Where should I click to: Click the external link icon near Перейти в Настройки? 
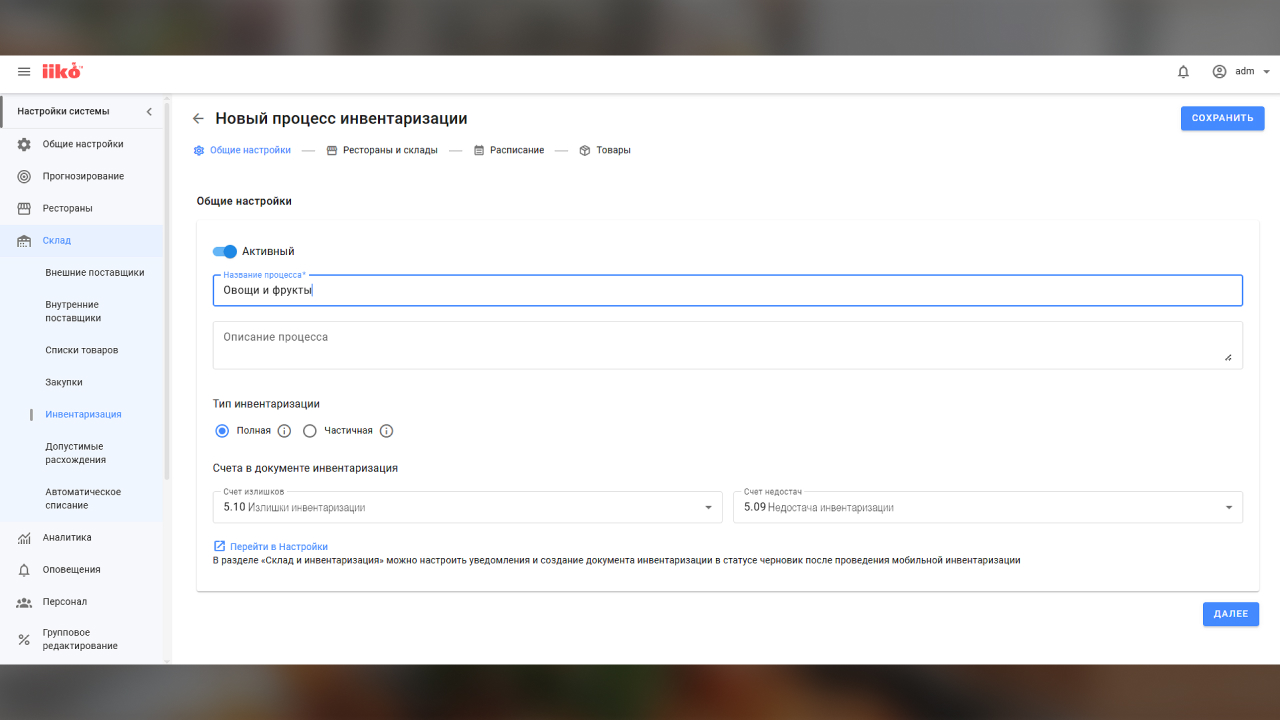click(219, 546)
